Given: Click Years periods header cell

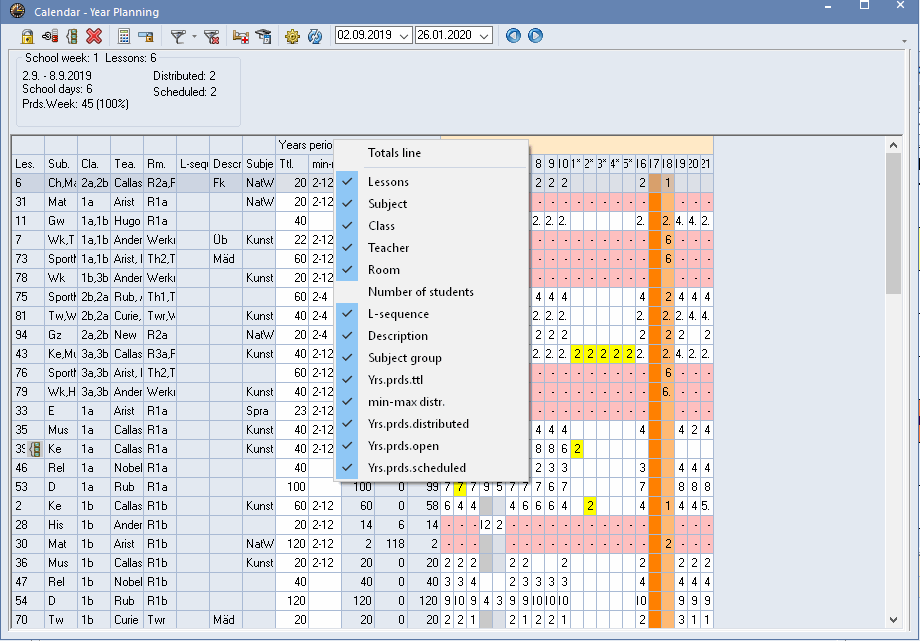Looking at the screenshot, I should click(305, 145).
